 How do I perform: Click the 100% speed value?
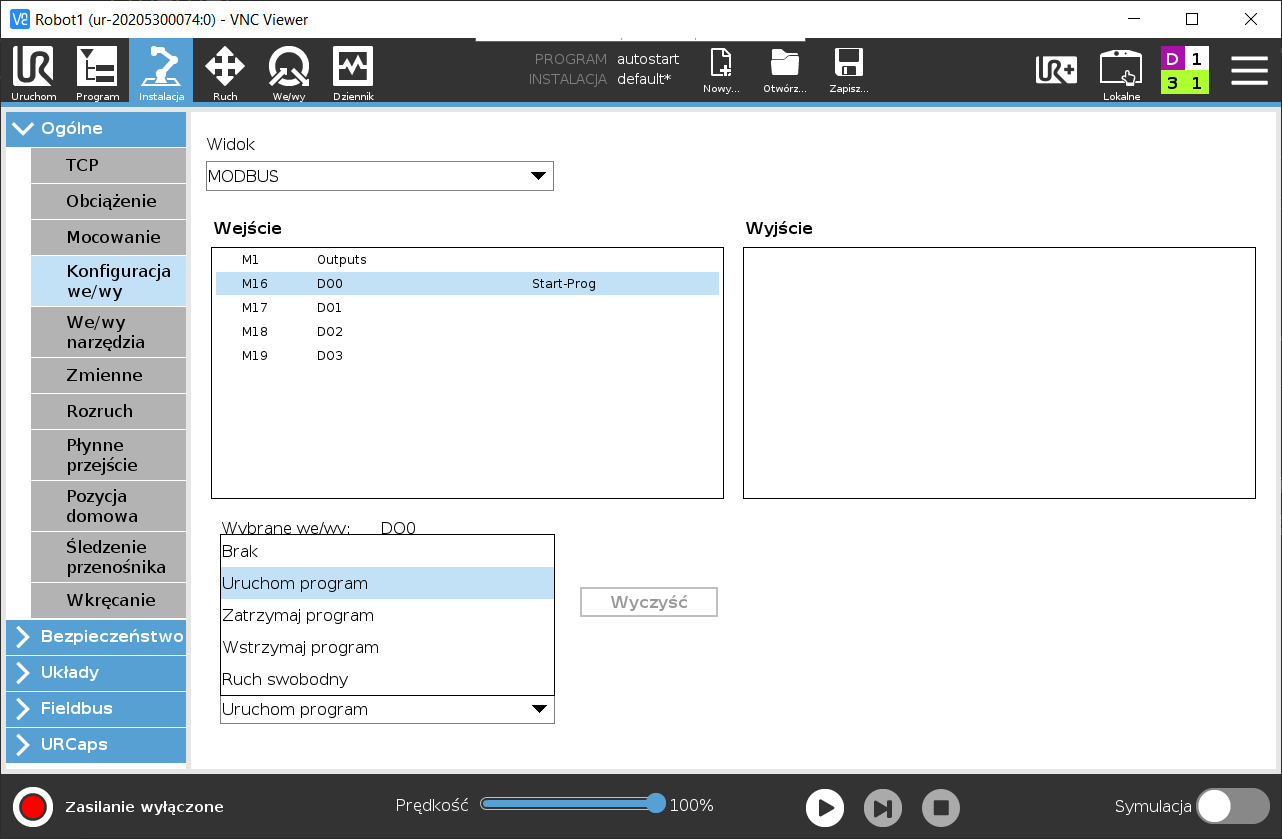point(691,806)
